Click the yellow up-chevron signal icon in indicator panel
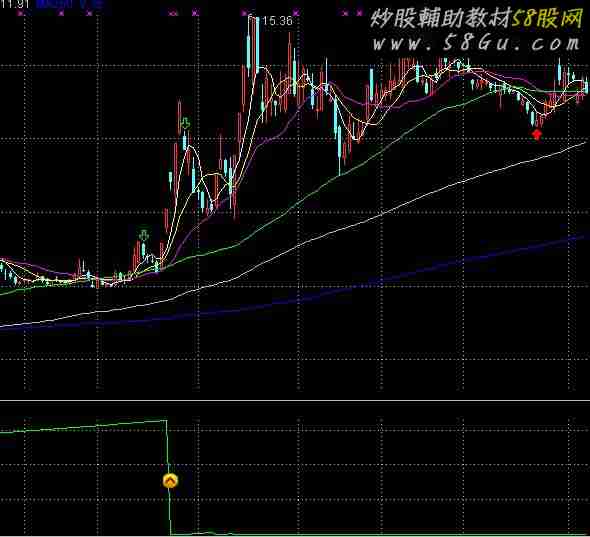590x537 pixels. (x=170, y=481)
